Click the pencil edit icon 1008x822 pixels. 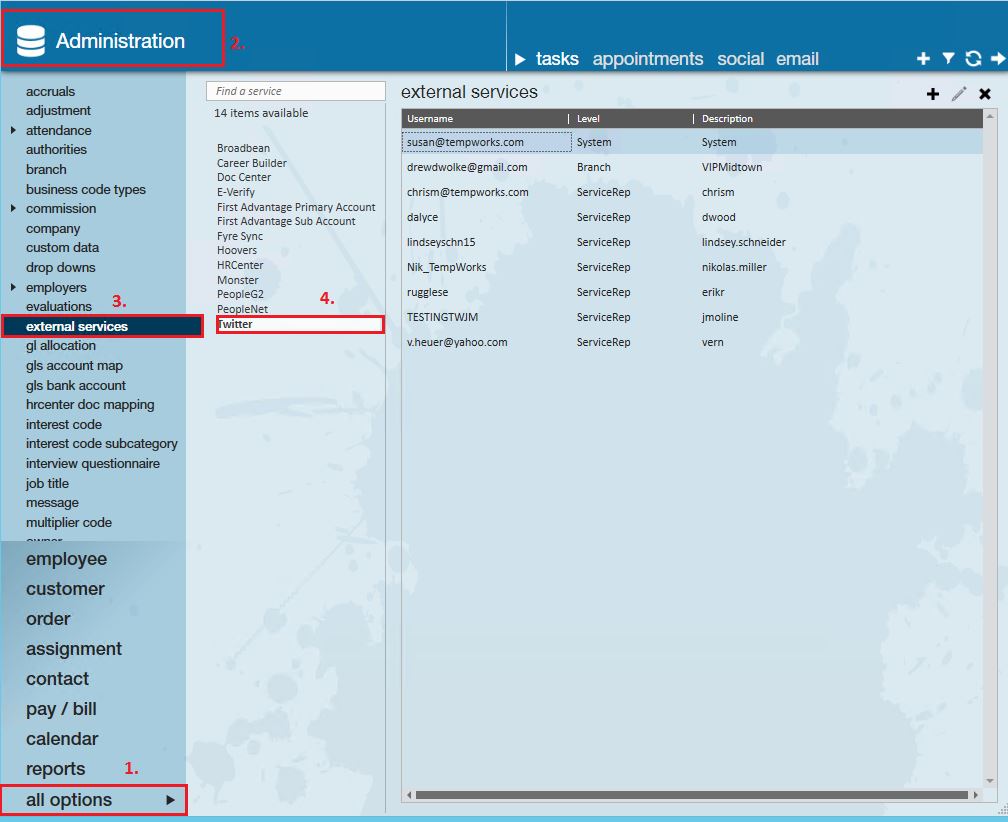(959, 94)
